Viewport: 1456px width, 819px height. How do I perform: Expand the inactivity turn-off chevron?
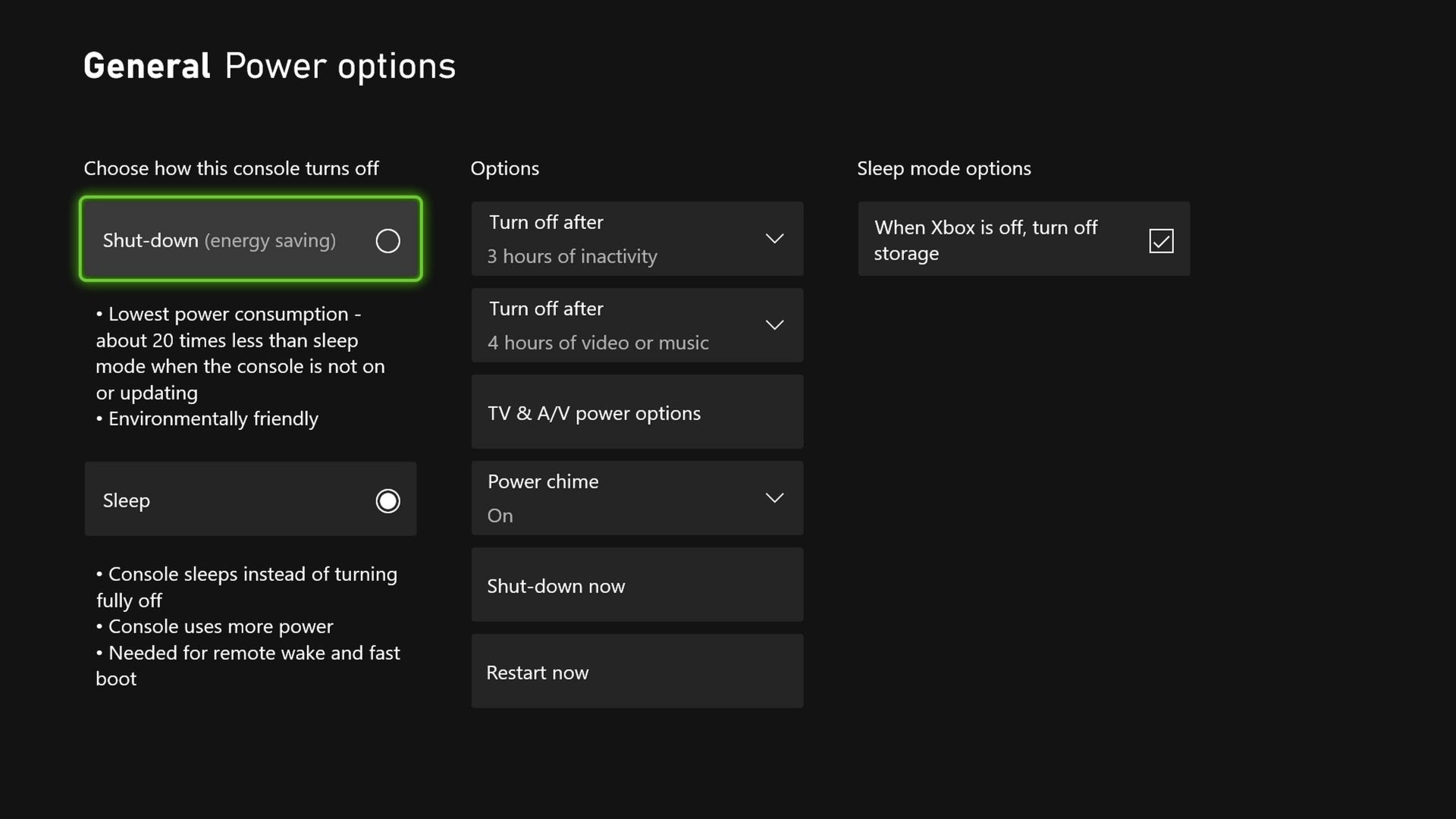click(774, 239)
